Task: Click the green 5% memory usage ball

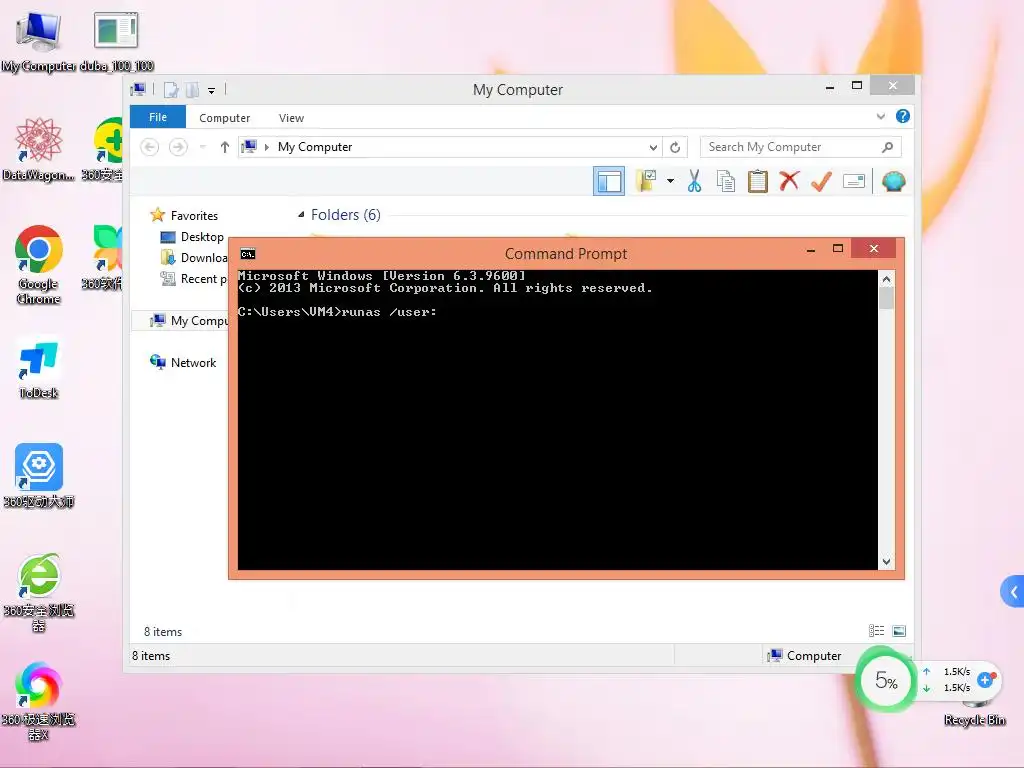Action: (x=886, y=680)
